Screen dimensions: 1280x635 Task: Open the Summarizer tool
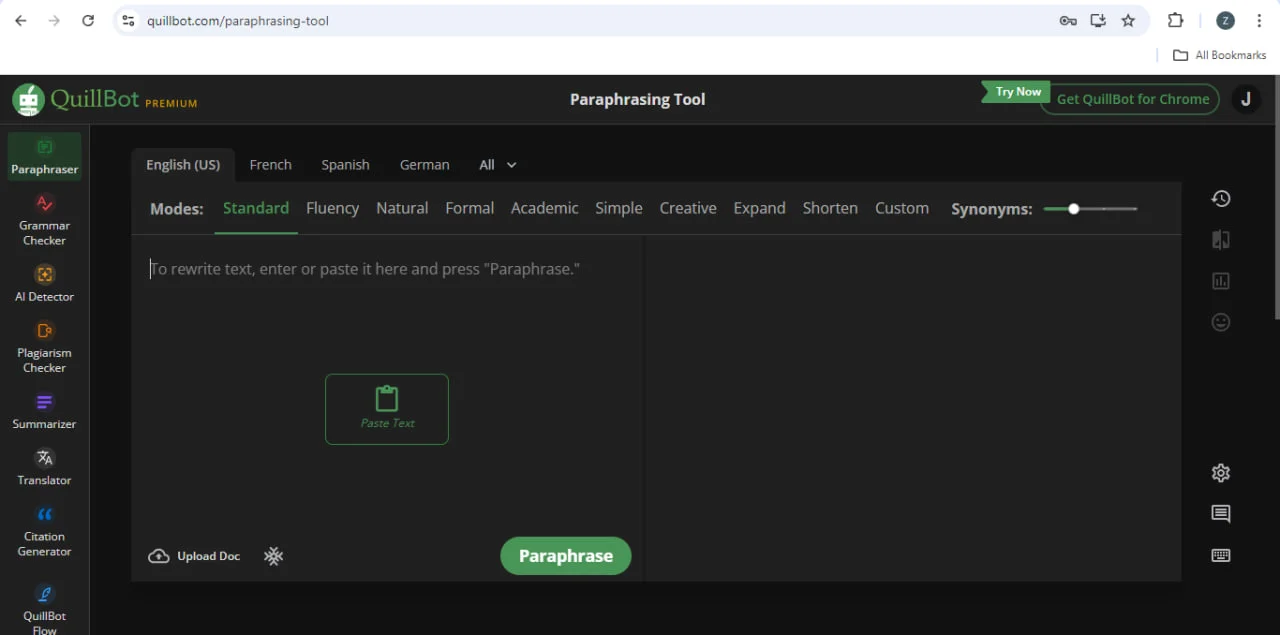44,411
